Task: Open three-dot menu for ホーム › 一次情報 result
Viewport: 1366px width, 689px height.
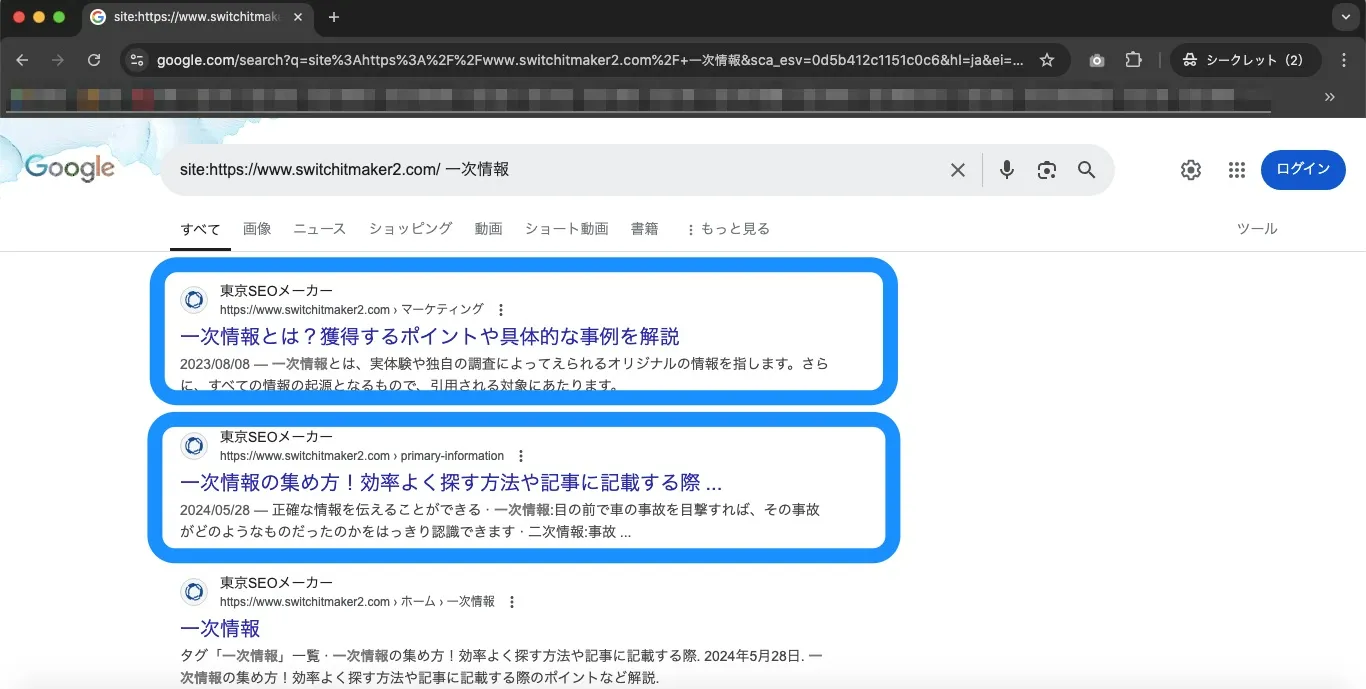Action: tap(512, 602)
